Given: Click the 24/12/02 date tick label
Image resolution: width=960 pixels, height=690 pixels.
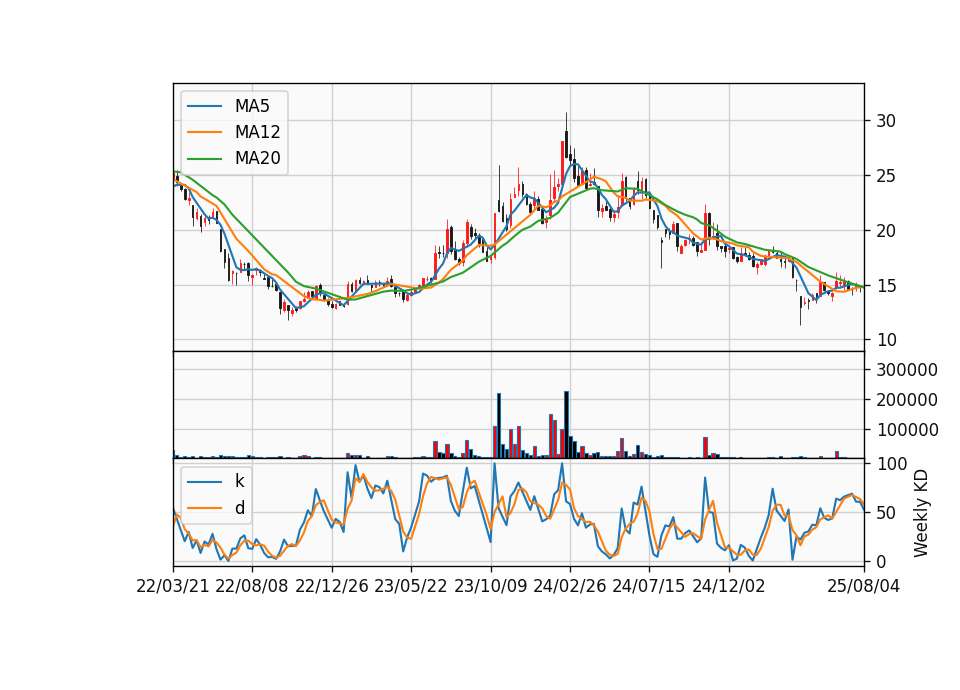Looking at the screenshot, I should tap(729, 587).
